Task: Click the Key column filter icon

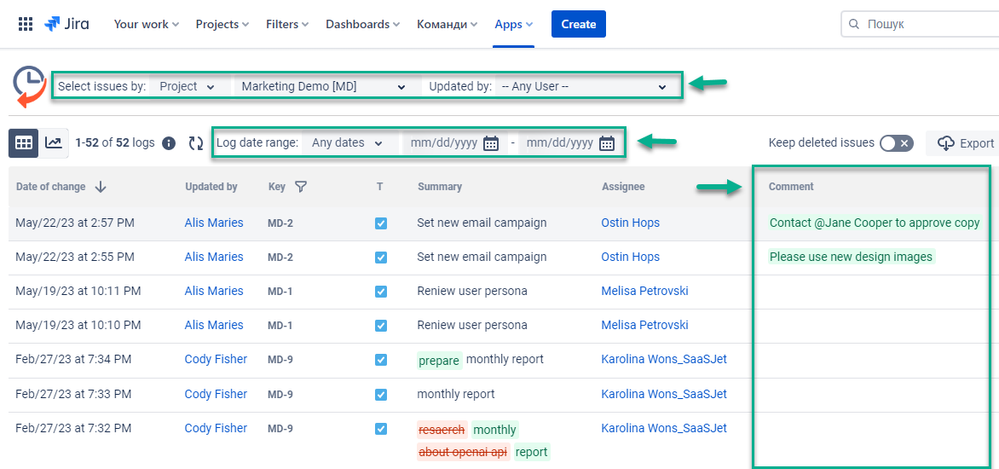Action: click(301, 187)
